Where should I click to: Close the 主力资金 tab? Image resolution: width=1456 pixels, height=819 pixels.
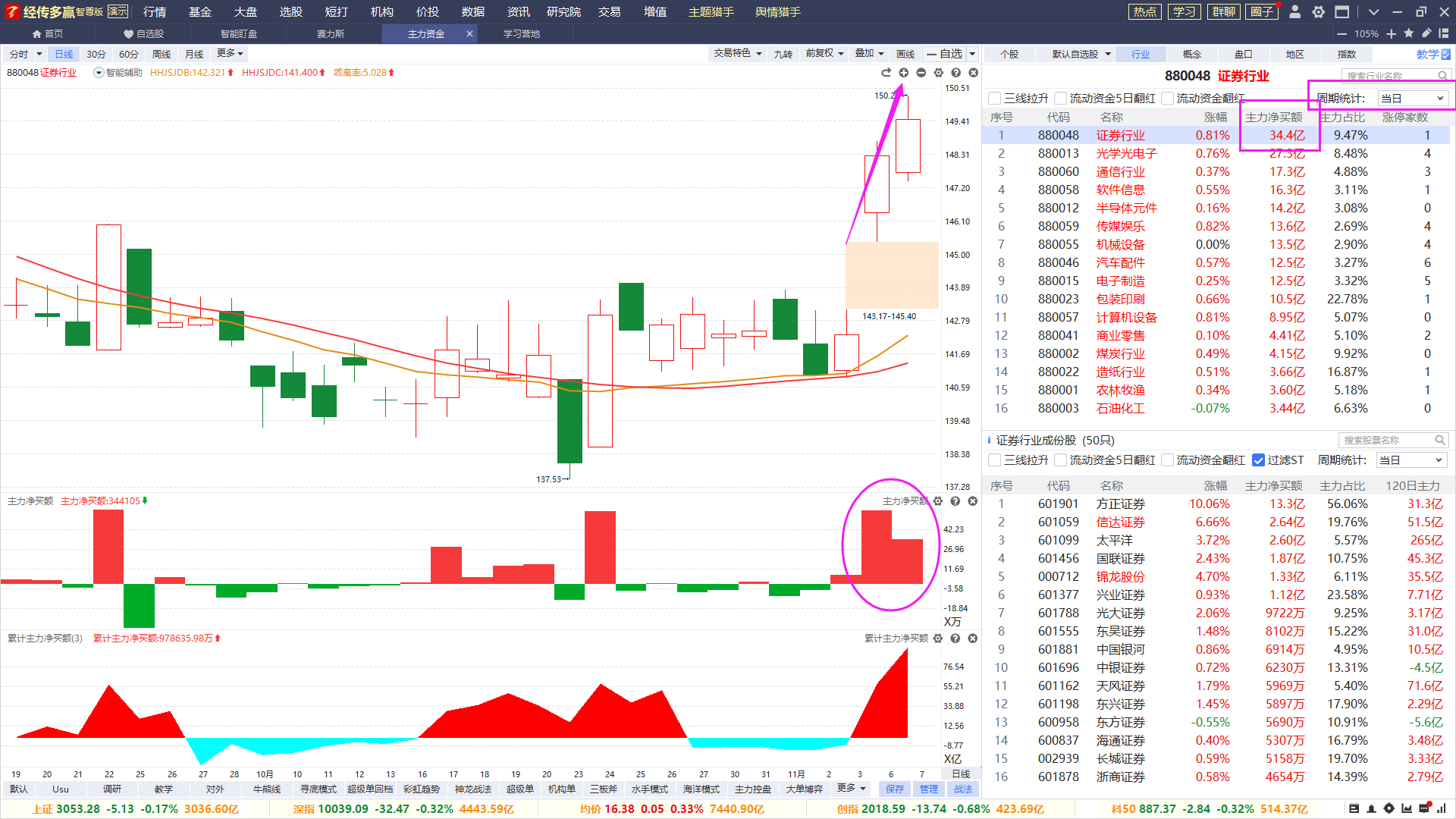(x=469, y=34)
